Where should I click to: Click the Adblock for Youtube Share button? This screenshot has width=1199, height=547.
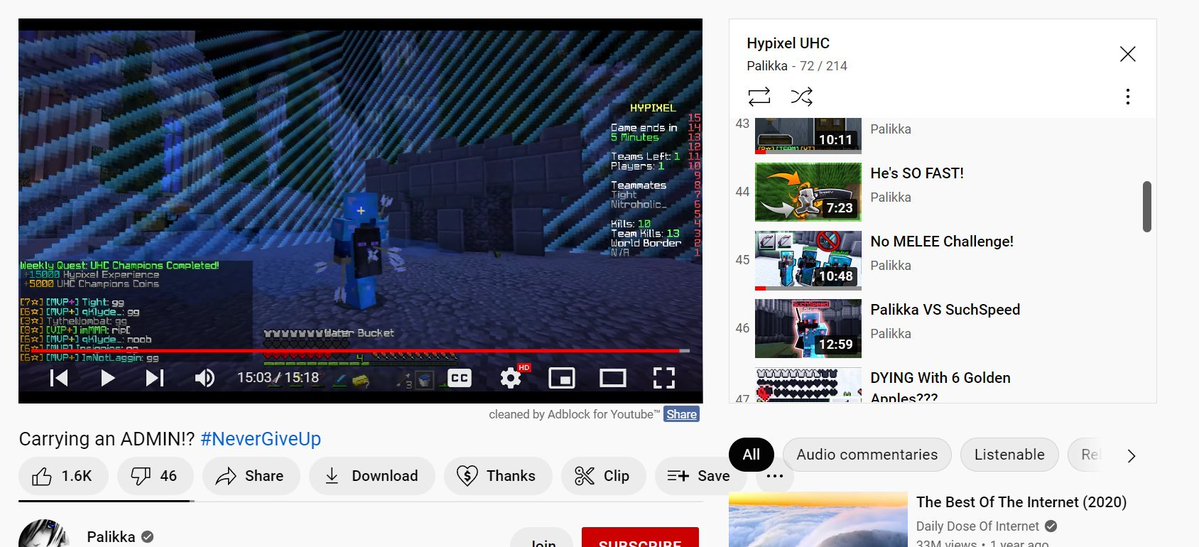(x=681, y=415)
